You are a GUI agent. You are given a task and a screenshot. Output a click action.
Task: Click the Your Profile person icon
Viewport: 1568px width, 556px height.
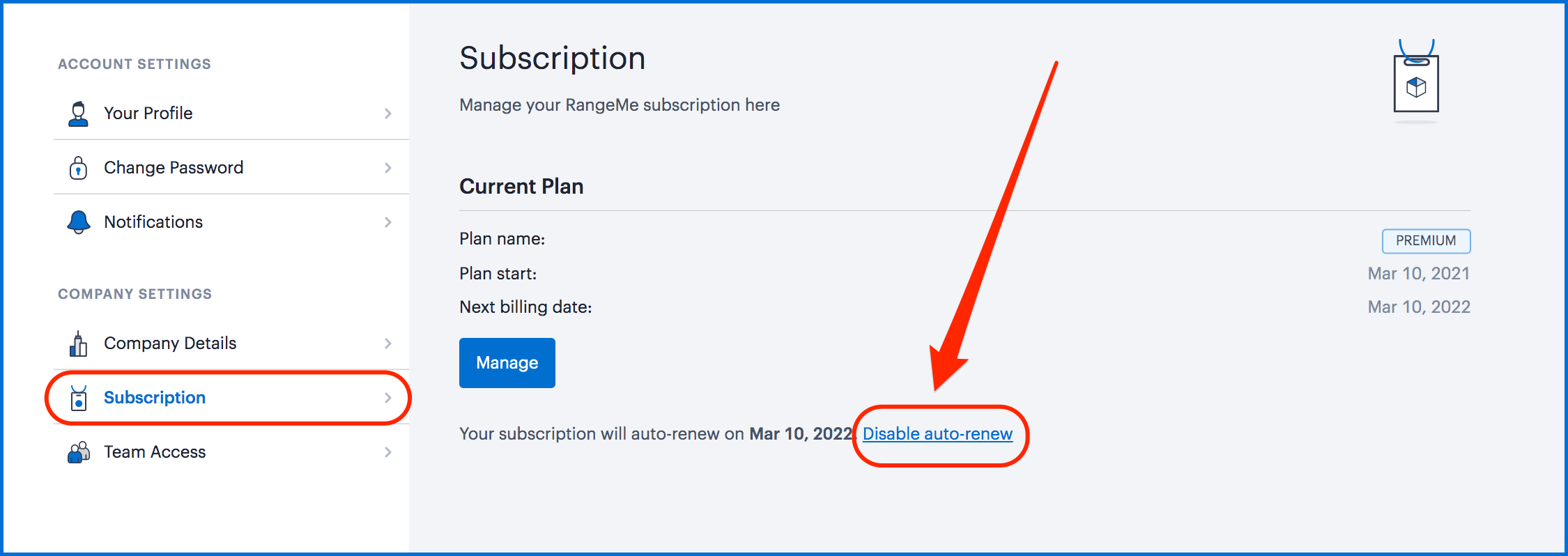click(78, 114)
